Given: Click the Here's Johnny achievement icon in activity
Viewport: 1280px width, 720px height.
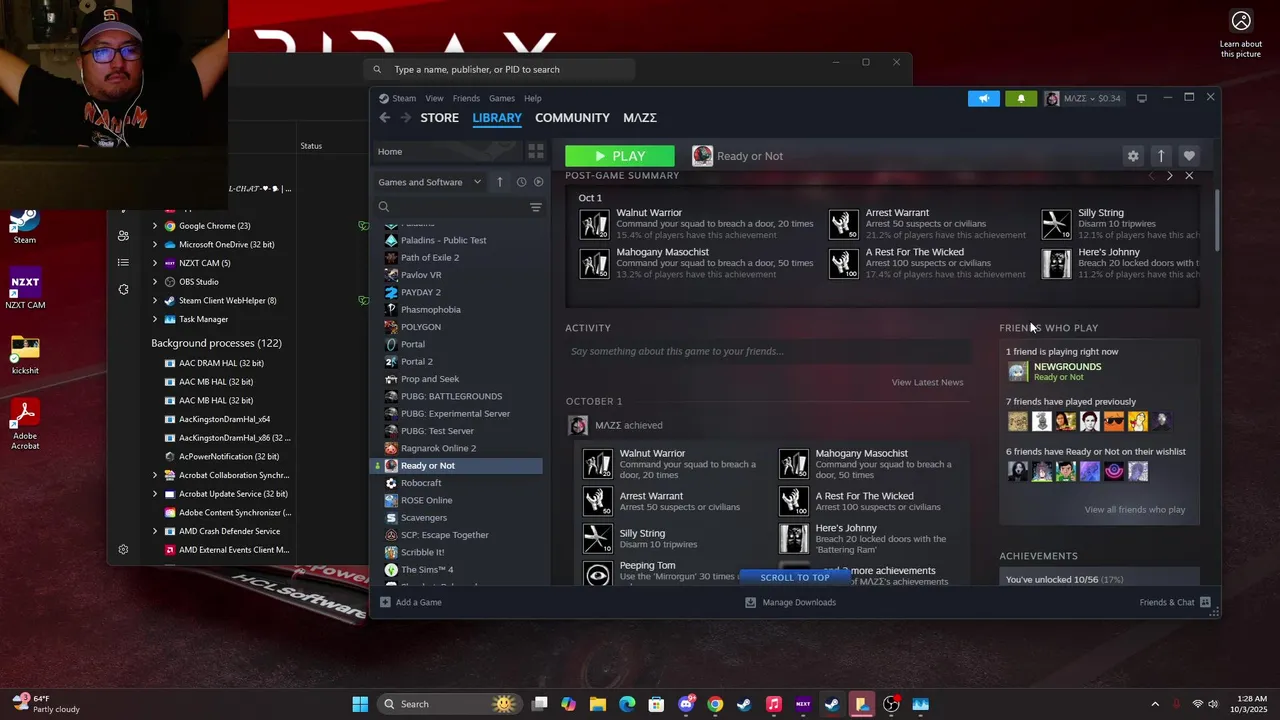Looking at the screenshot, I should (794, 538).
